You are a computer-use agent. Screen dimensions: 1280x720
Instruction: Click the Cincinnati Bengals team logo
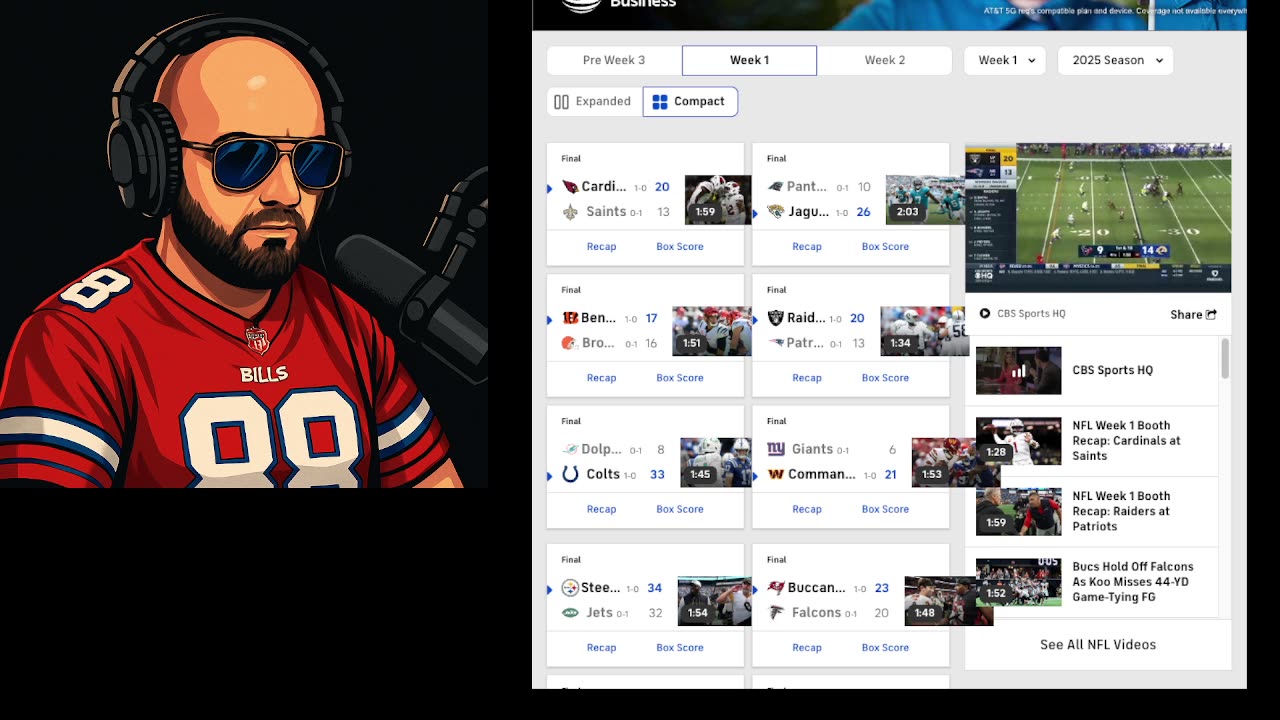point(570,318)
